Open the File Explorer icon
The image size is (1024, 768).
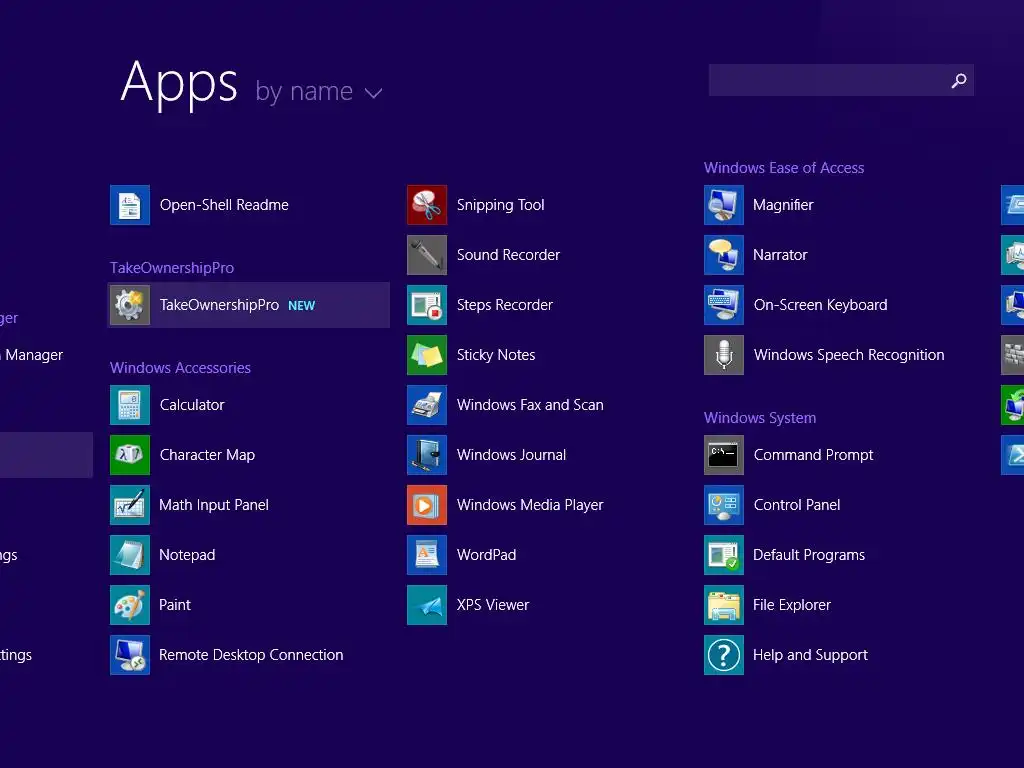[724, 605]
